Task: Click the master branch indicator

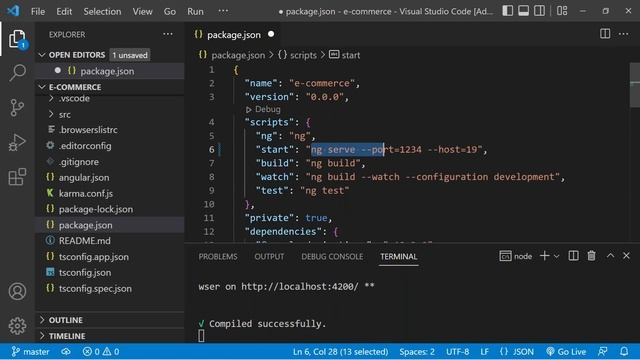Action: click(31, 351)
